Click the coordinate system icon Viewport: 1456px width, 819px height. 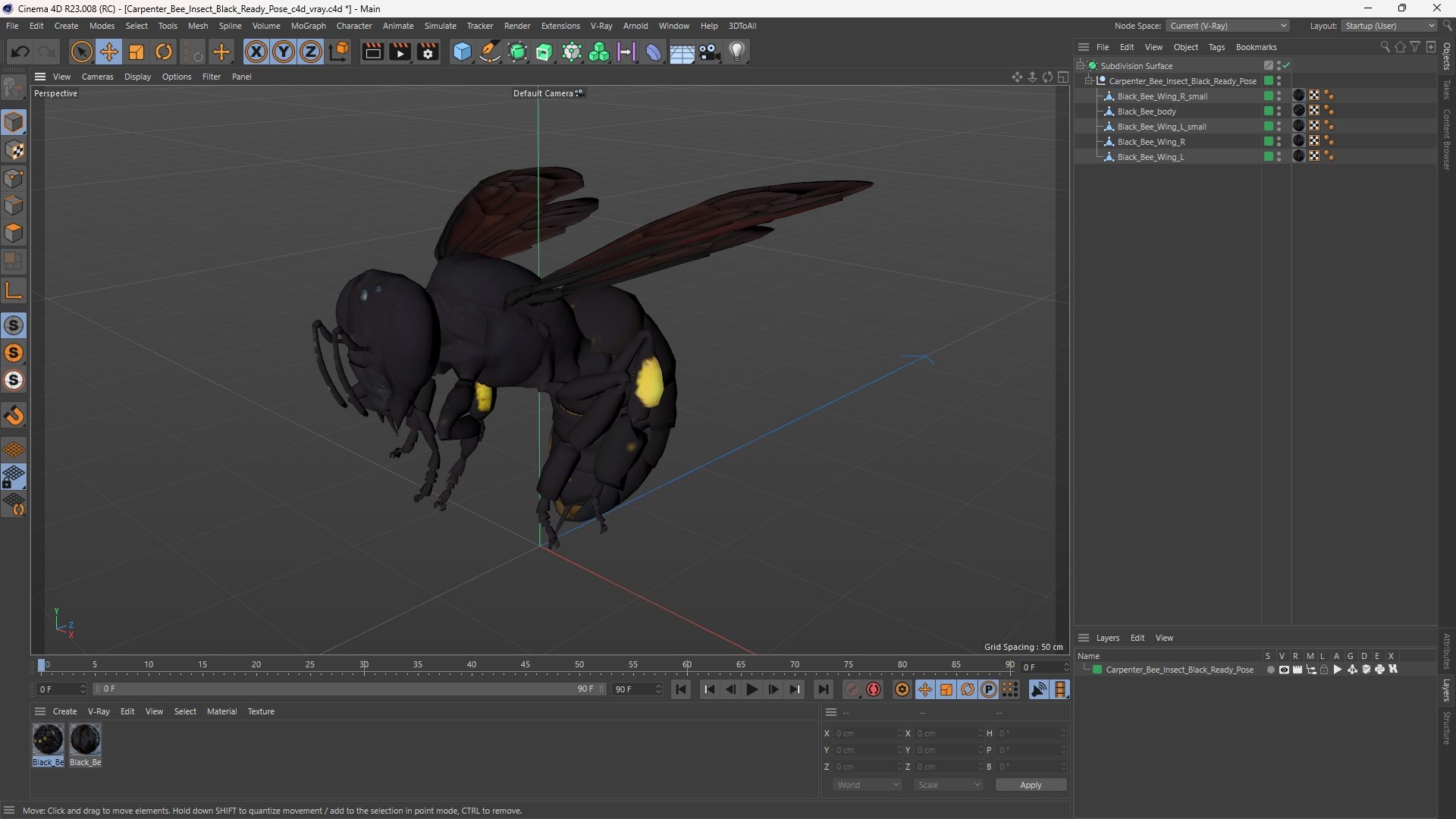click(x=340, y=52)
